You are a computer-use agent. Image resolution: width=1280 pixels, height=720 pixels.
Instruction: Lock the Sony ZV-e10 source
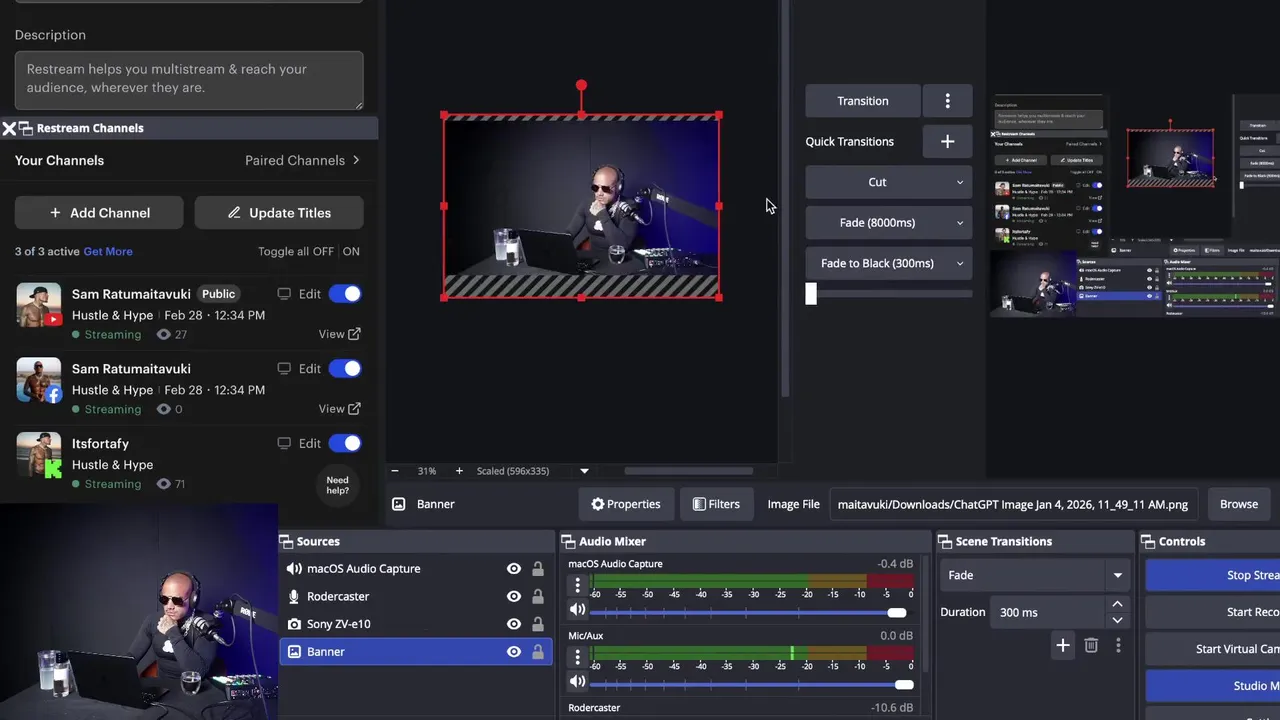(x=538, y=624)
